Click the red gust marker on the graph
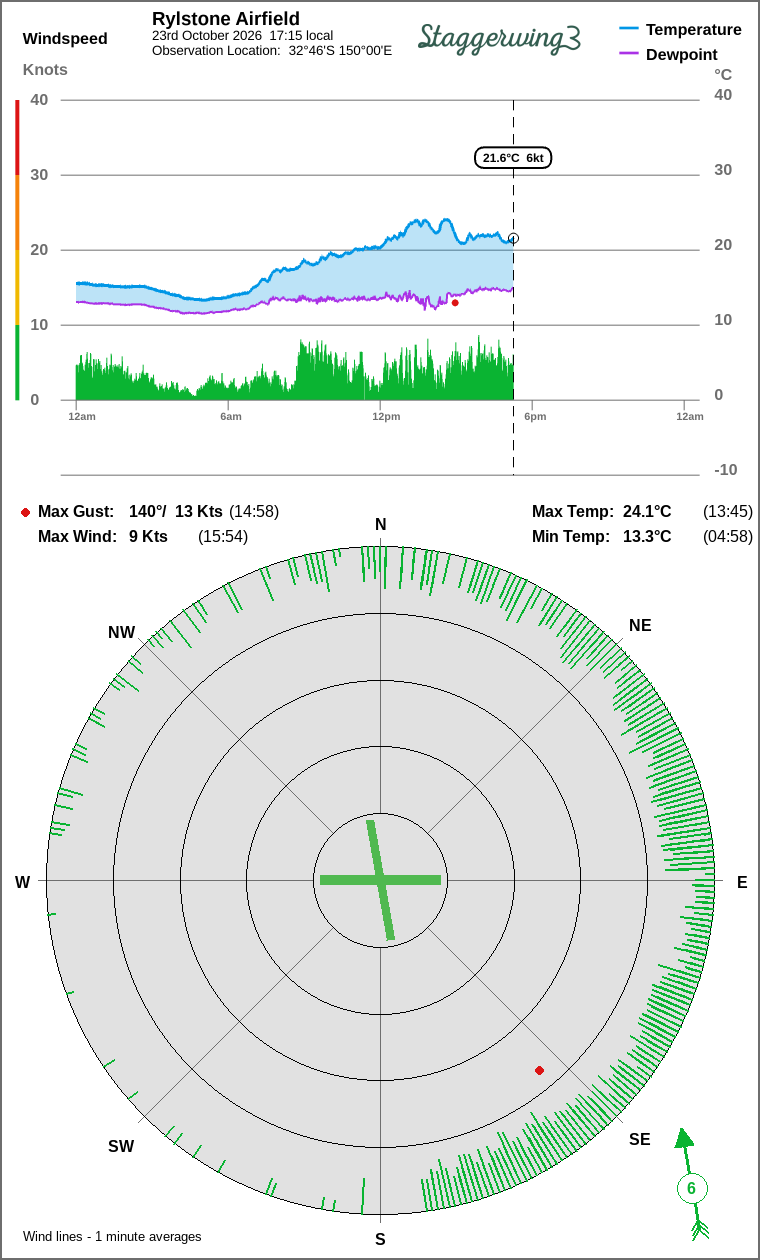The width and height of the screenshot is (760, 1260). coord(455,302)
